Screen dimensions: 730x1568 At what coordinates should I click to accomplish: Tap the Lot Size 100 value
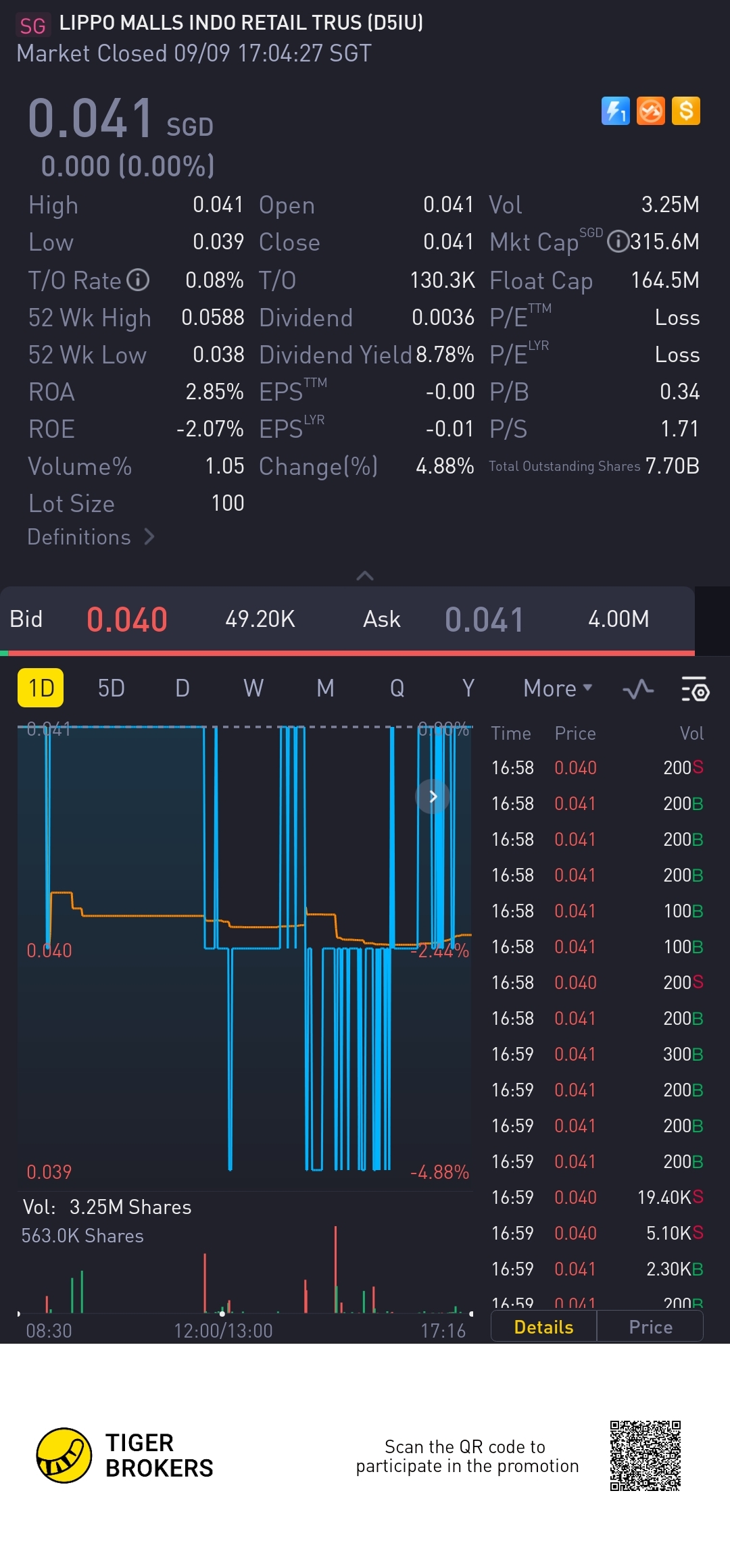228,503
